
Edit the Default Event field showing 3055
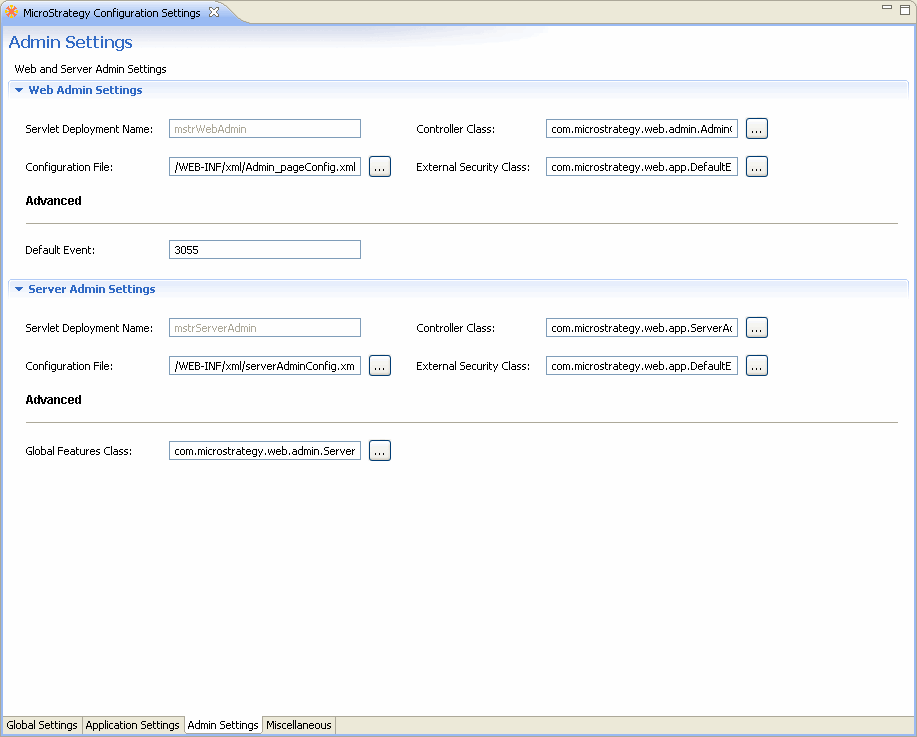[x=265, y=250]
